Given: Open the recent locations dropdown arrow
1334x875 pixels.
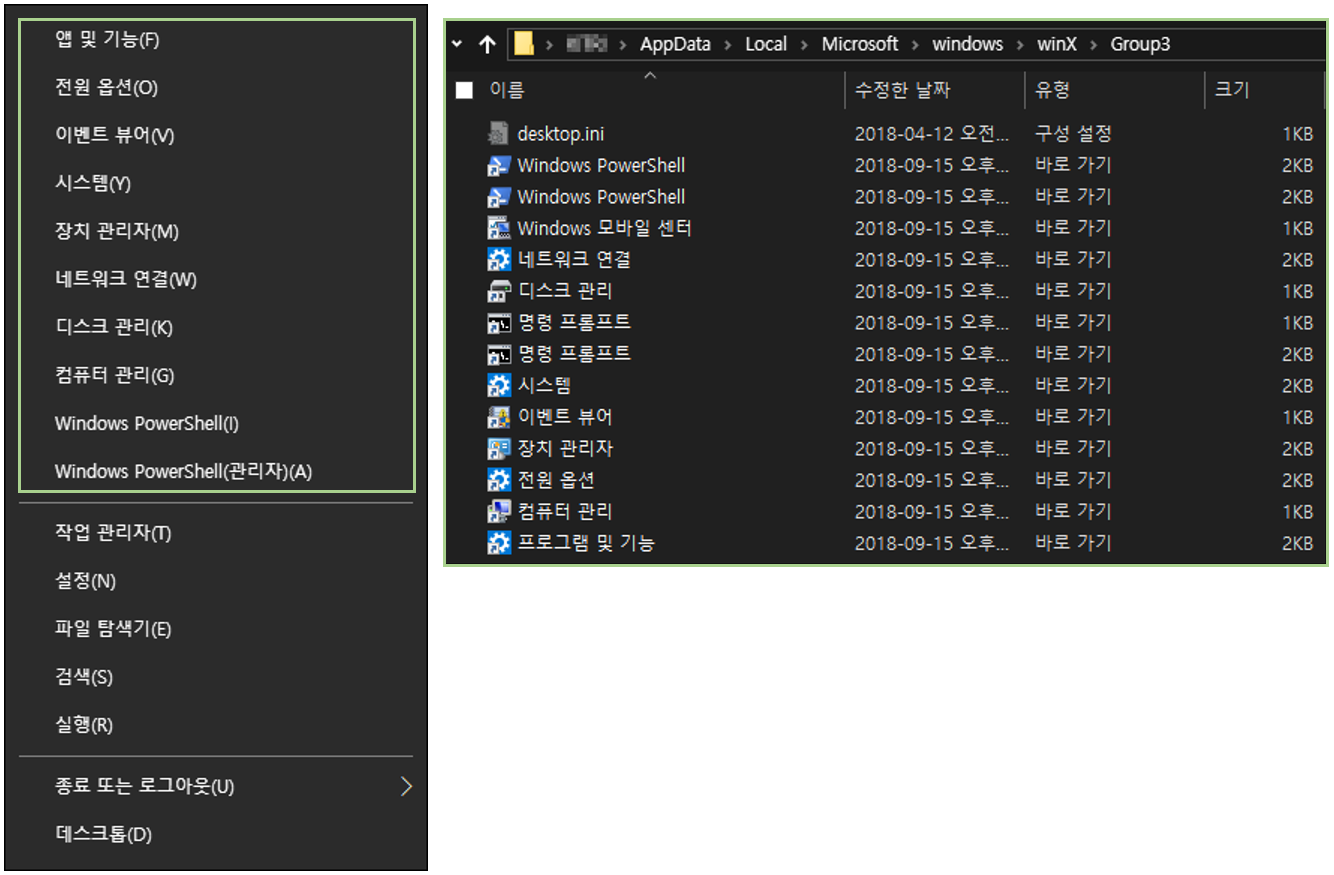Looking at the screenshot, I should [457, 44].
